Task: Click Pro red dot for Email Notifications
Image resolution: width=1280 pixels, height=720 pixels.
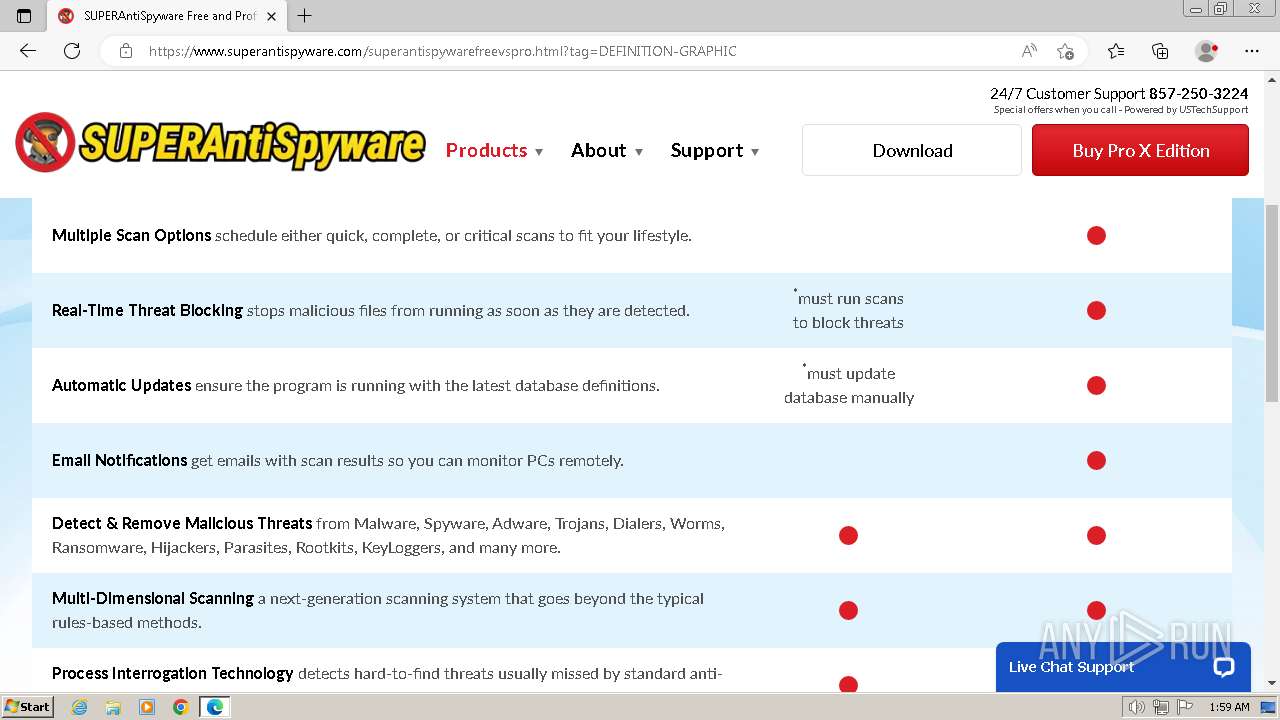Action: pos(1096,460)
